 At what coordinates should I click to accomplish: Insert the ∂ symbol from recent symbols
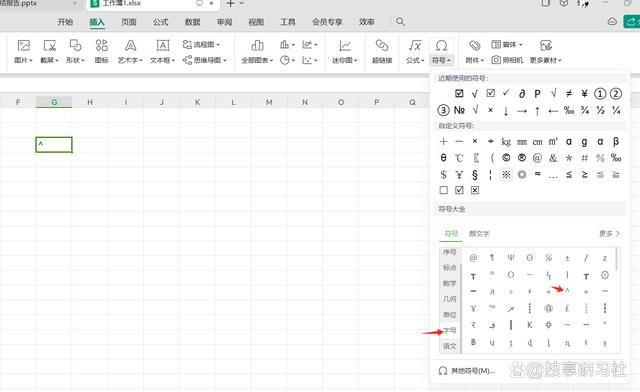point(522,94)
